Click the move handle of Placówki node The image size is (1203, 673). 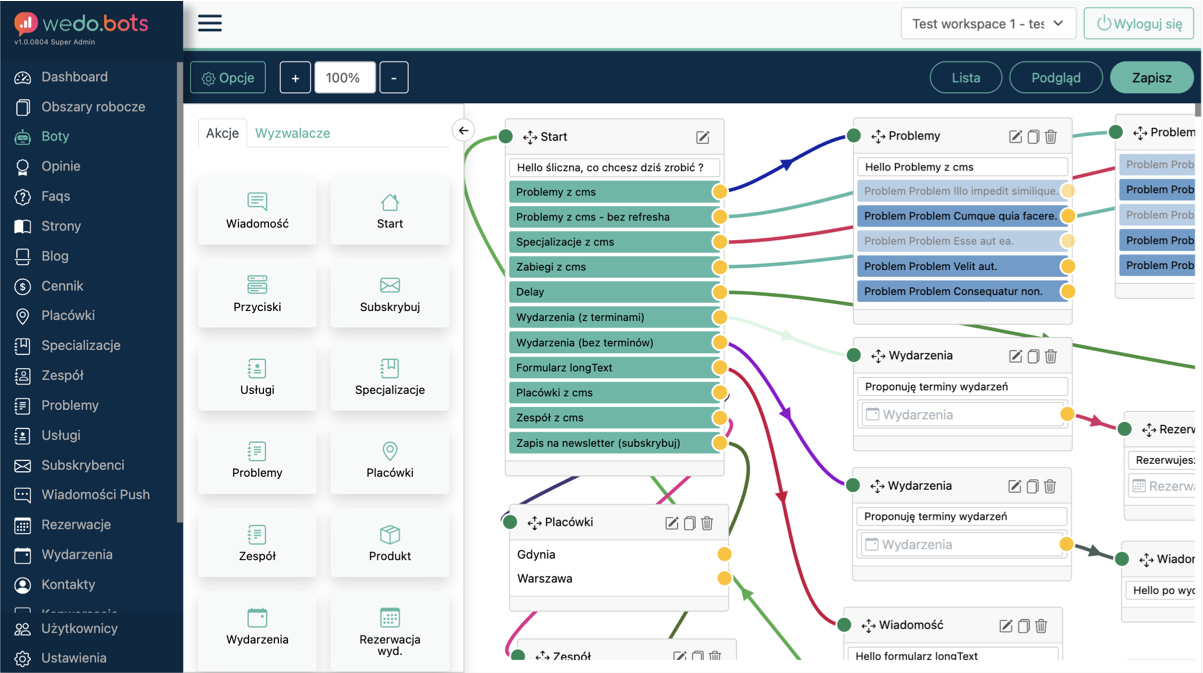[x=535, y=523]
